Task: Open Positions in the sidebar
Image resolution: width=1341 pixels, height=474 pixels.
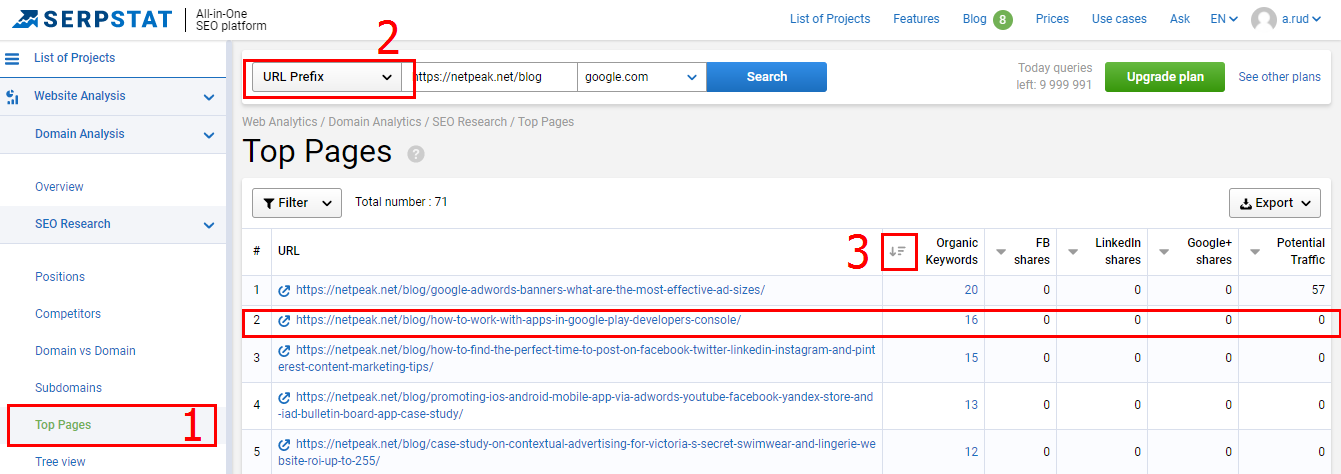Action: (x=60, y=277)
